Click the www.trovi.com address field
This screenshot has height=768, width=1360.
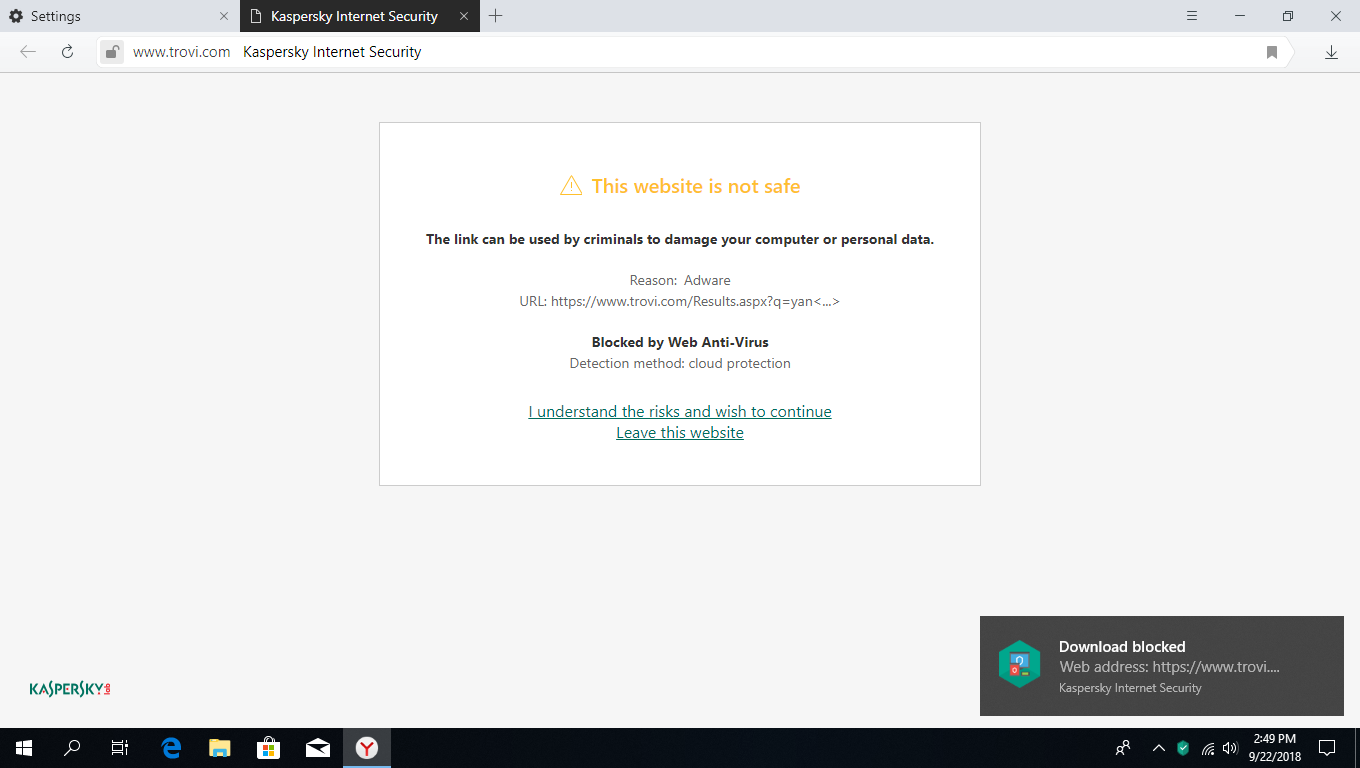[182, 52]
